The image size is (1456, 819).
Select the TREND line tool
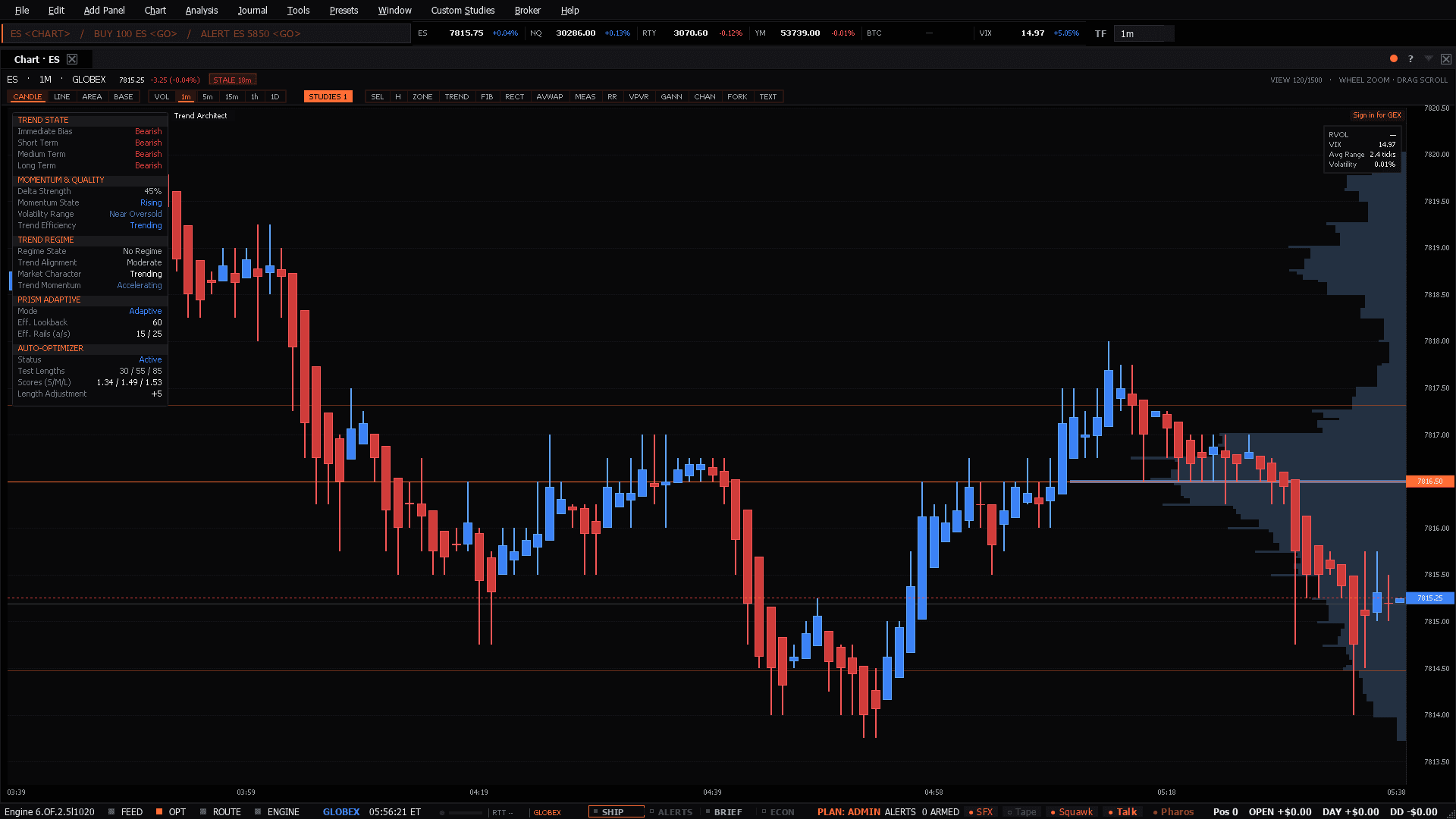tap(457, 96)
